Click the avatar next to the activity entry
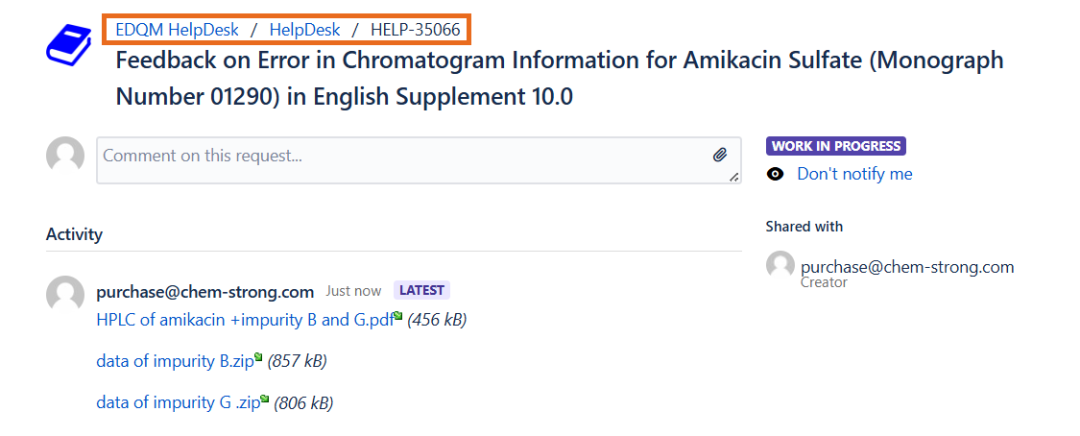1080x436 pixels. click(x=65, y=293)
